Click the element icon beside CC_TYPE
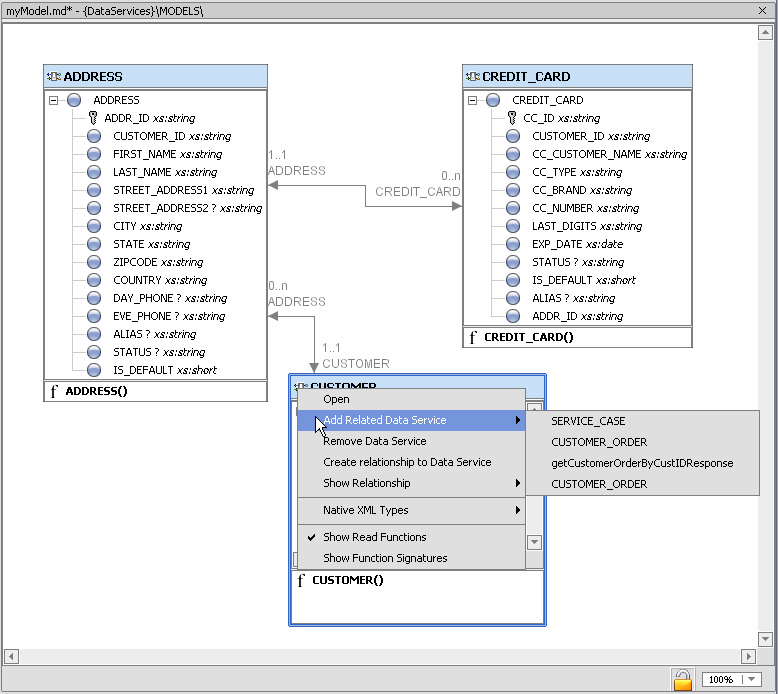778x694 pixels. pyautogui.click(x=513, y=172)
